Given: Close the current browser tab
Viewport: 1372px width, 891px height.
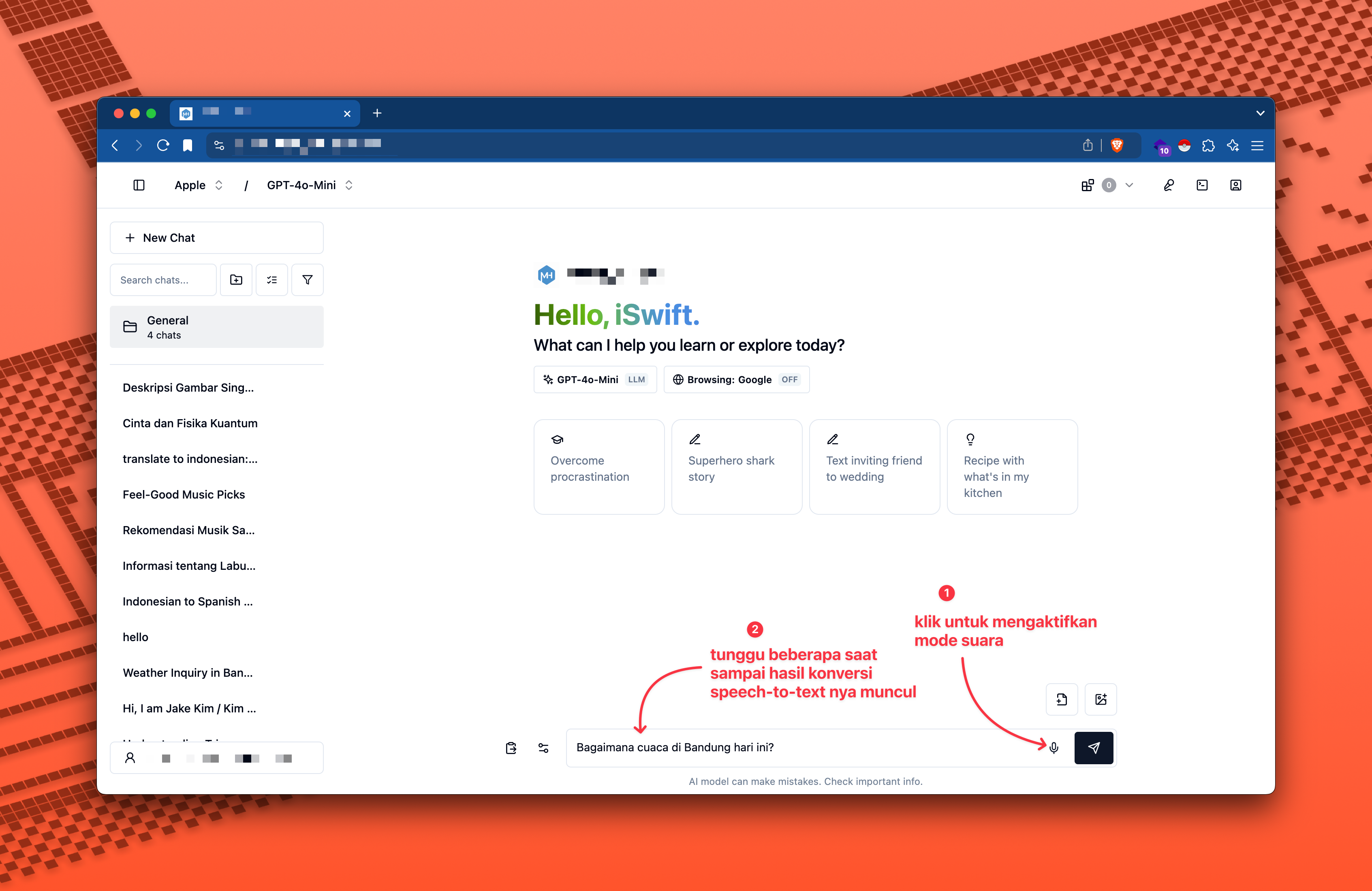Looking at the screenshot, I should coord(347,113).
